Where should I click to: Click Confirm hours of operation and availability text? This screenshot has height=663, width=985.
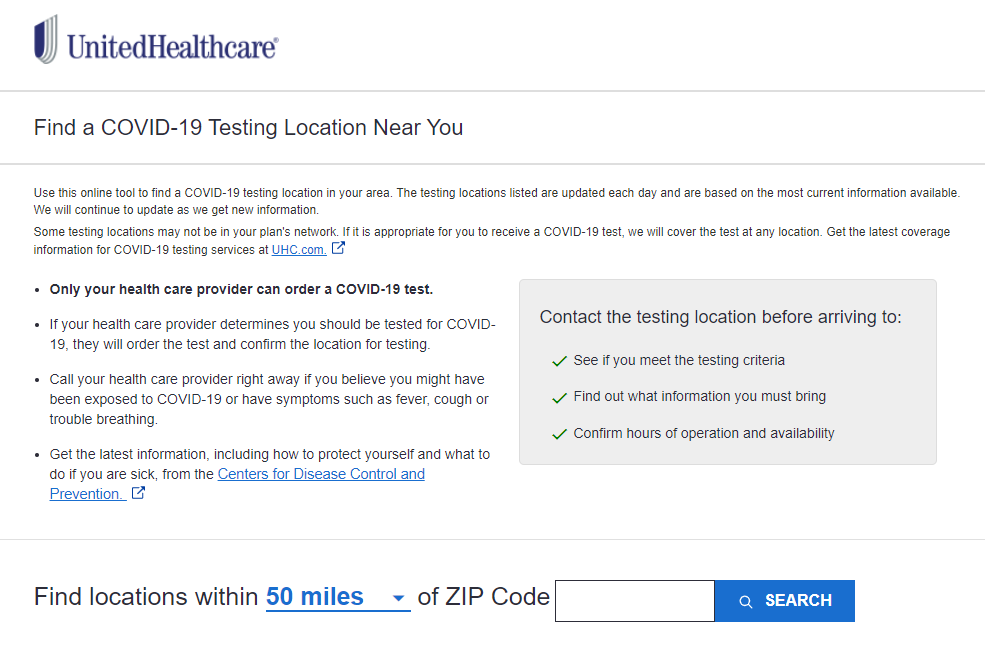point(704,433)
